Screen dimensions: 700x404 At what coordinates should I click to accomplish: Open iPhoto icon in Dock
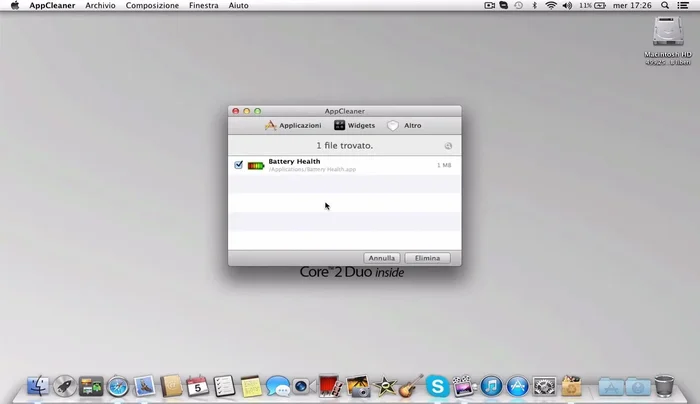click(x=358, y=386)
